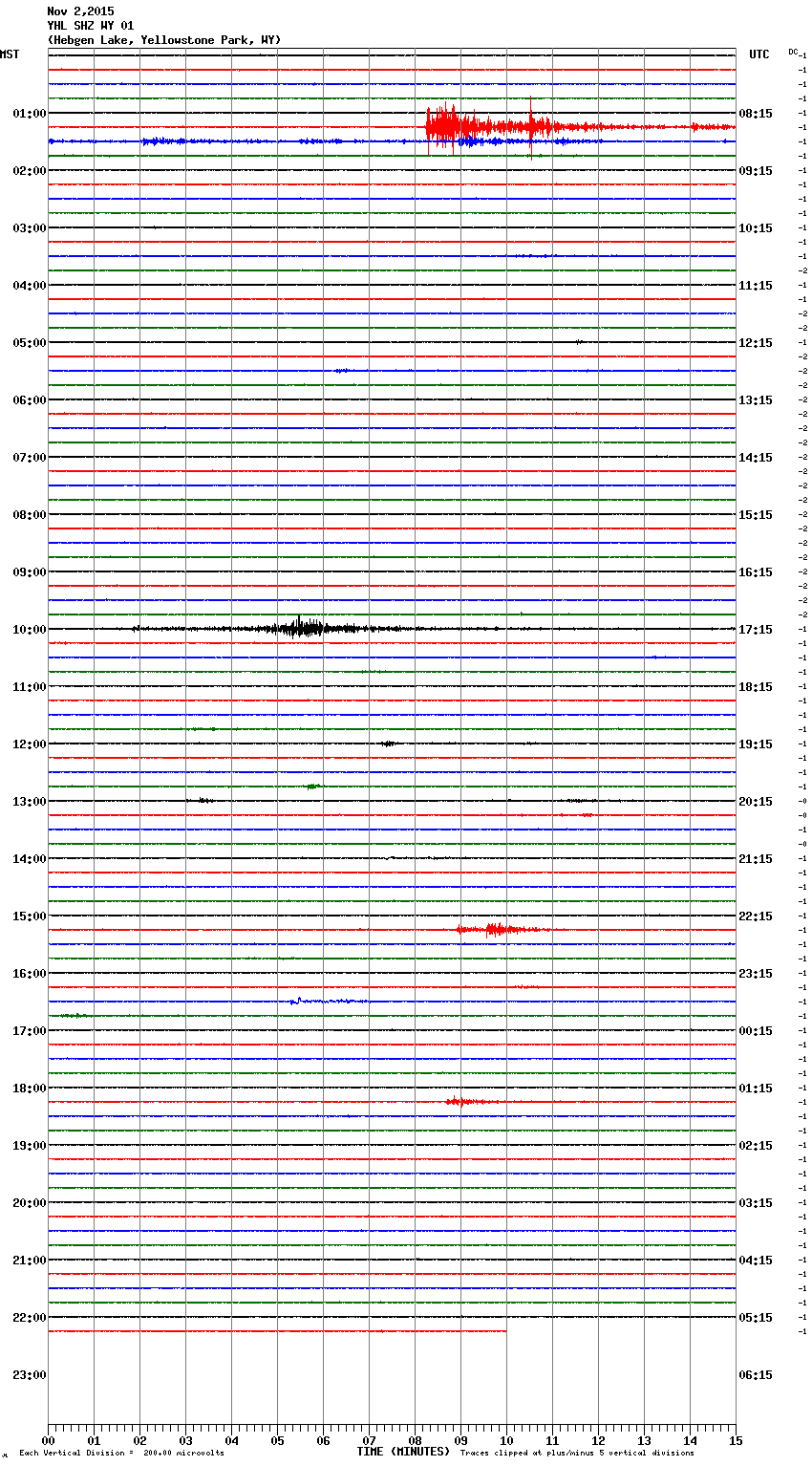Click the 'Each Vertical Division = 200.00 microvolts' note
Screen dimensions: 812x1466
[x=121, y=1454]
